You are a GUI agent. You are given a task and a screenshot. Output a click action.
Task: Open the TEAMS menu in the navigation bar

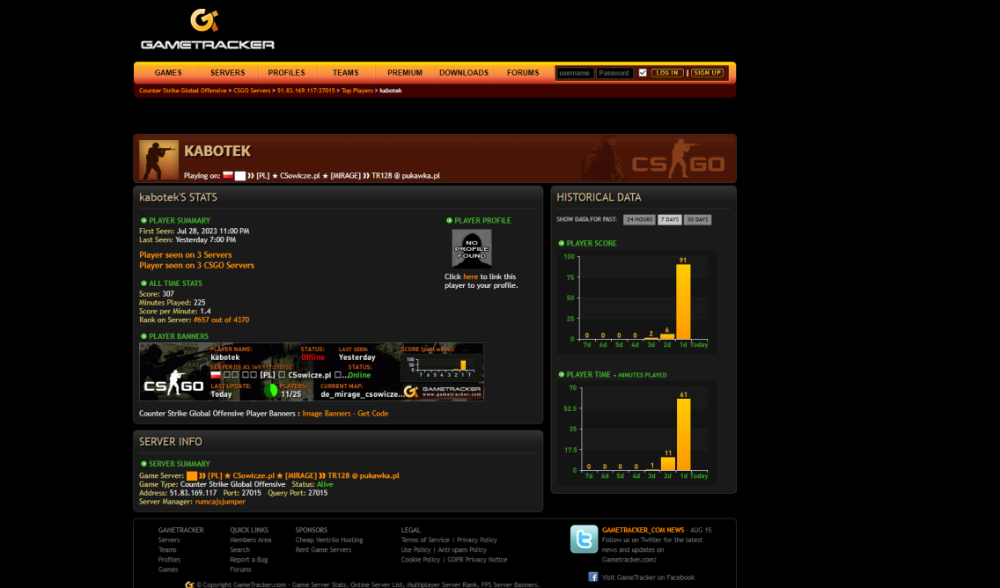tap(346, 73)
